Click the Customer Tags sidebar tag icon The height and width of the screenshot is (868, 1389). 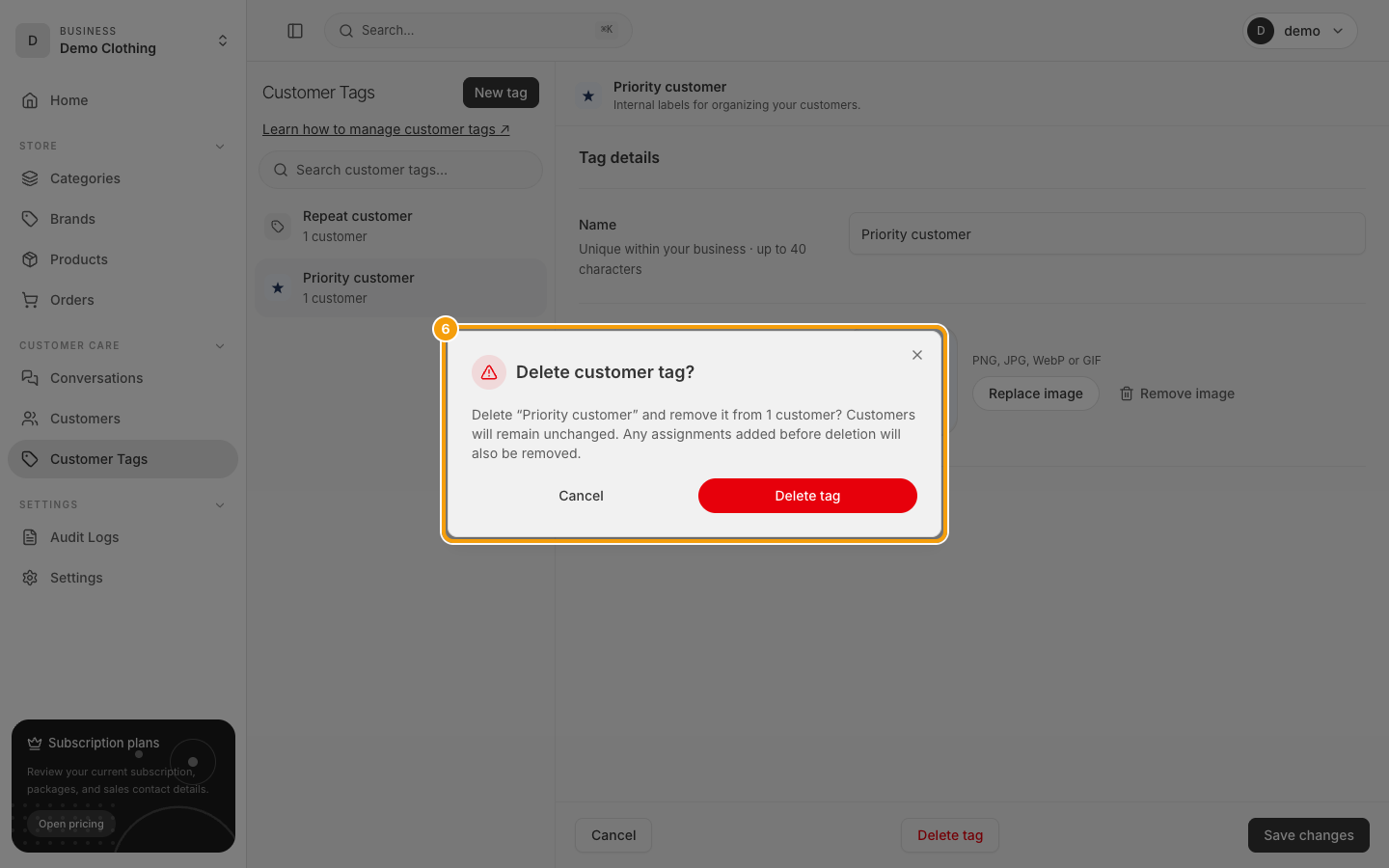click(30, 459)
